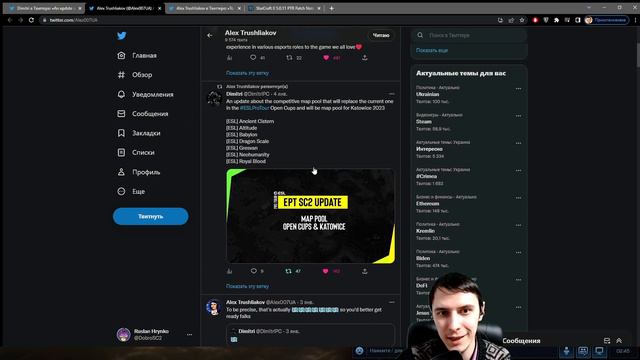
Task: Open Обзор explore section
Action: [135, 75]
